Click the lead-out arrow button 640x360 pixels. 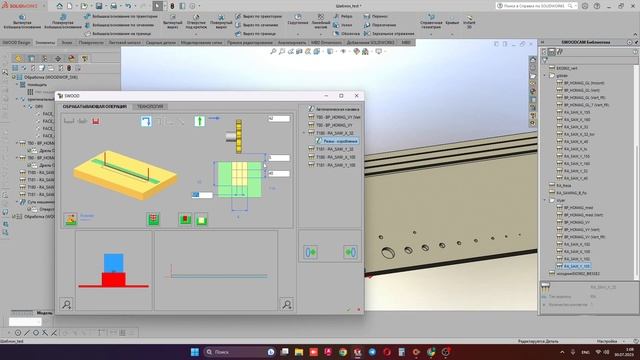350,252
